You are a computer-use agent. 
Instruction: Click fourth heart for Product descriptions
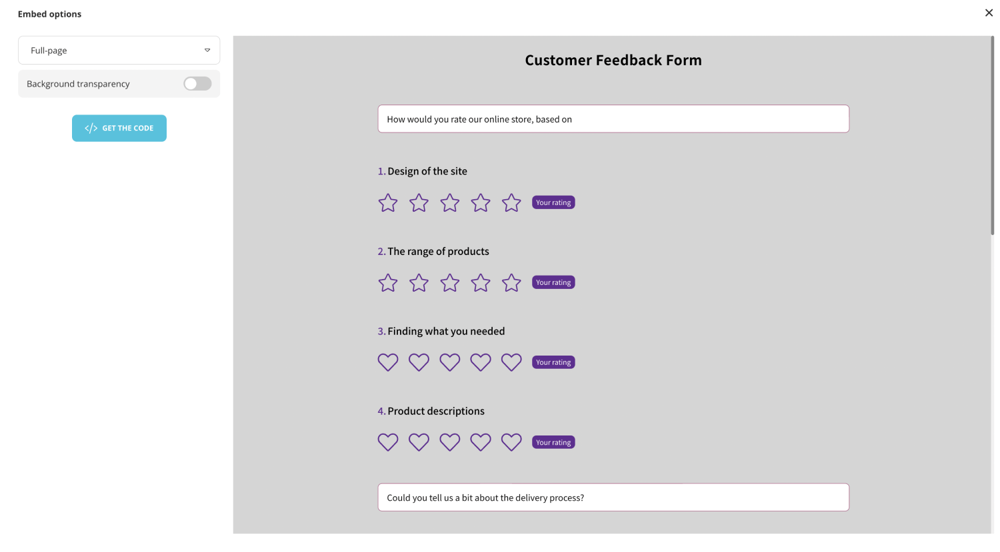tap(481, 442)
